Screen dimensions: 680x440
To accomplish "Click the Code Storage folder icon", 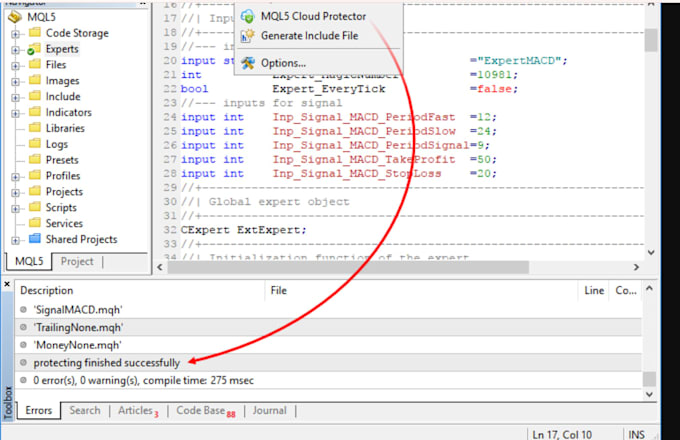I will coord(35,33).
